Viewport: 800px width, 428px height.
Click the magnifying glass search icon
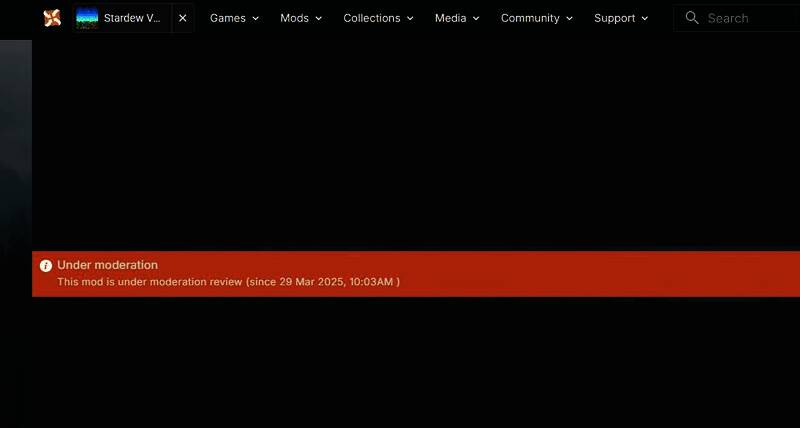(x=692, y=18)
